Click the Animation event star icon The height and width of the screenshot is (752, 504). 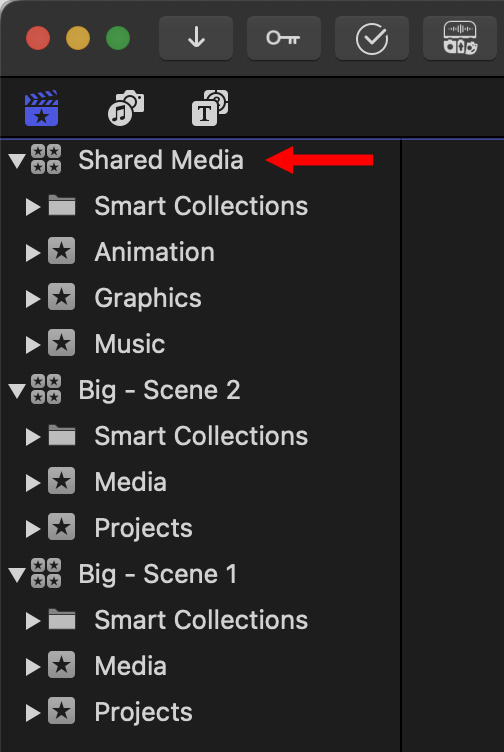(61, 251)
